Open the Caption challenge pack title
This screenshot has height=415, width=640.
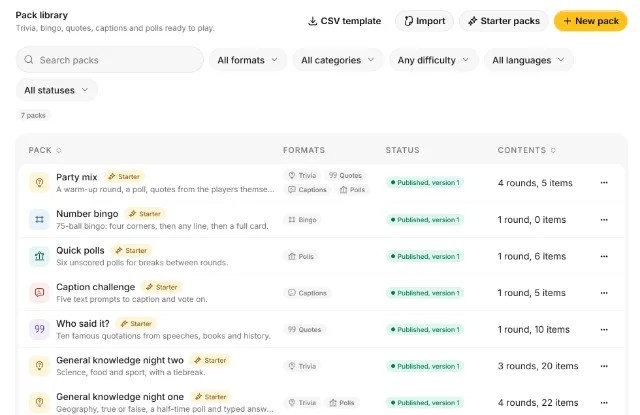[96, 287]
